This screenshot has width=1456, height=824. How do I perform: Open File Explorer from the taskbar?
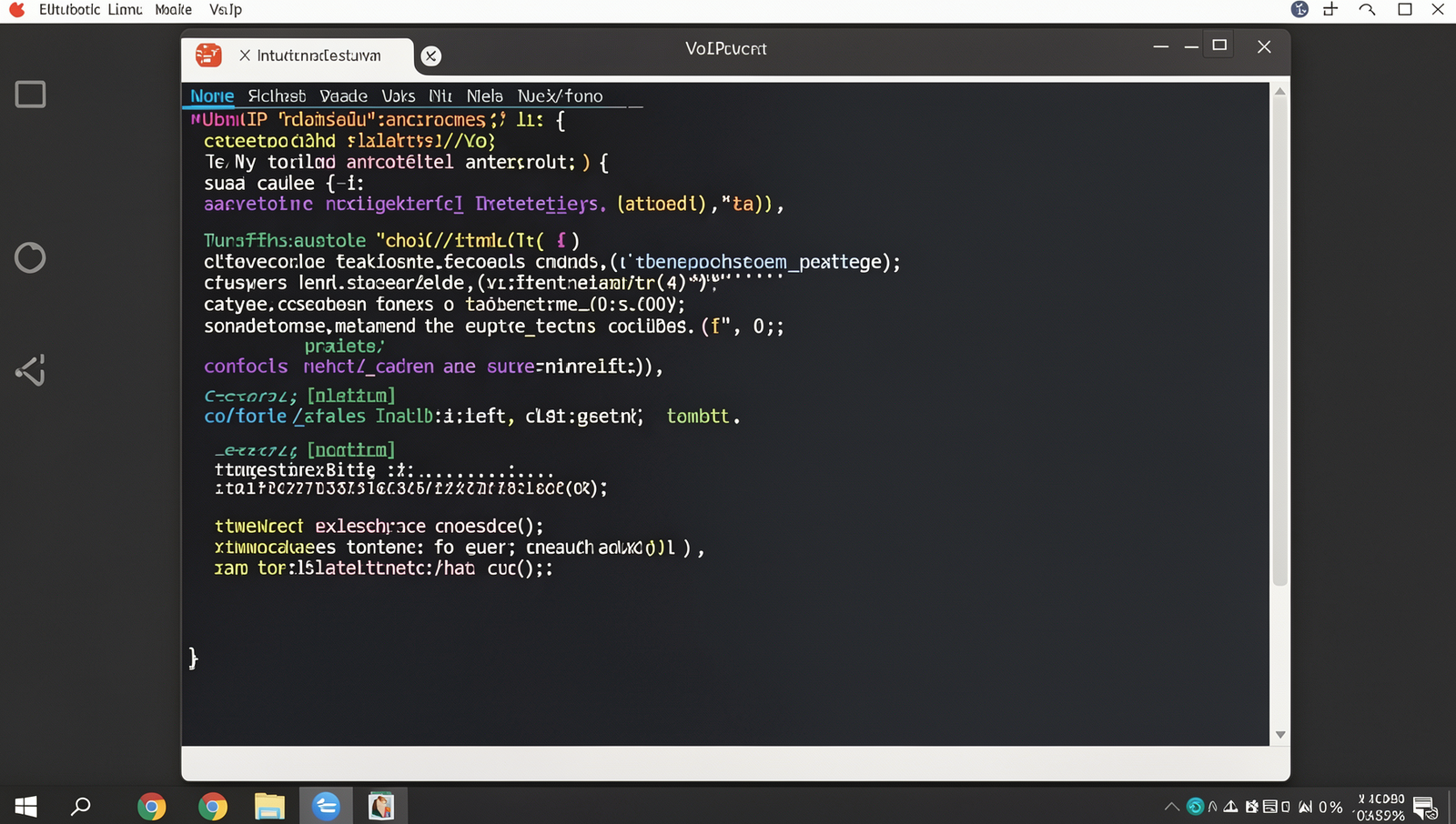269,806
